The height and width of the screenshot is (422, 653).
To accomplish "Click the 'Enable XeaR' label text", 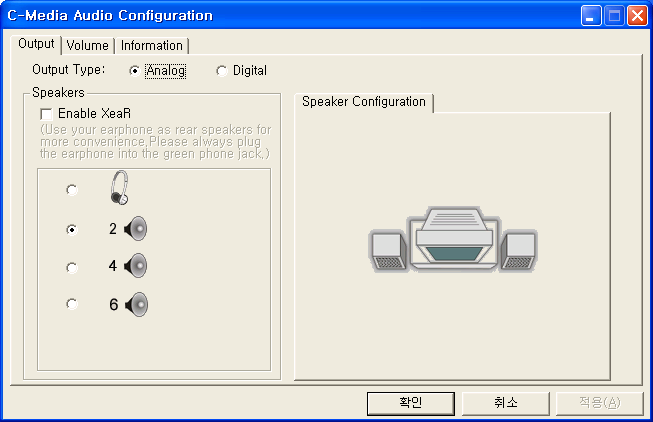I will click(x=95, y=113).
